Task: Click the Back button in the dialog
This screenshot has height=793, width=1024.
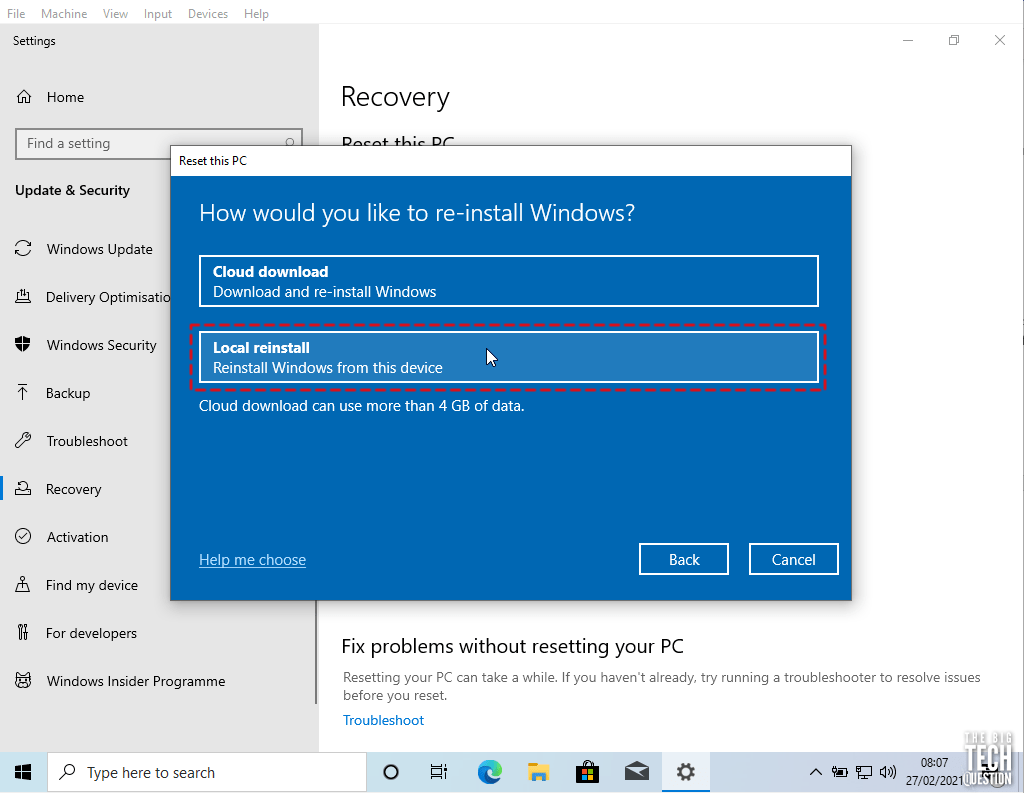Action: tap(683, 558)
